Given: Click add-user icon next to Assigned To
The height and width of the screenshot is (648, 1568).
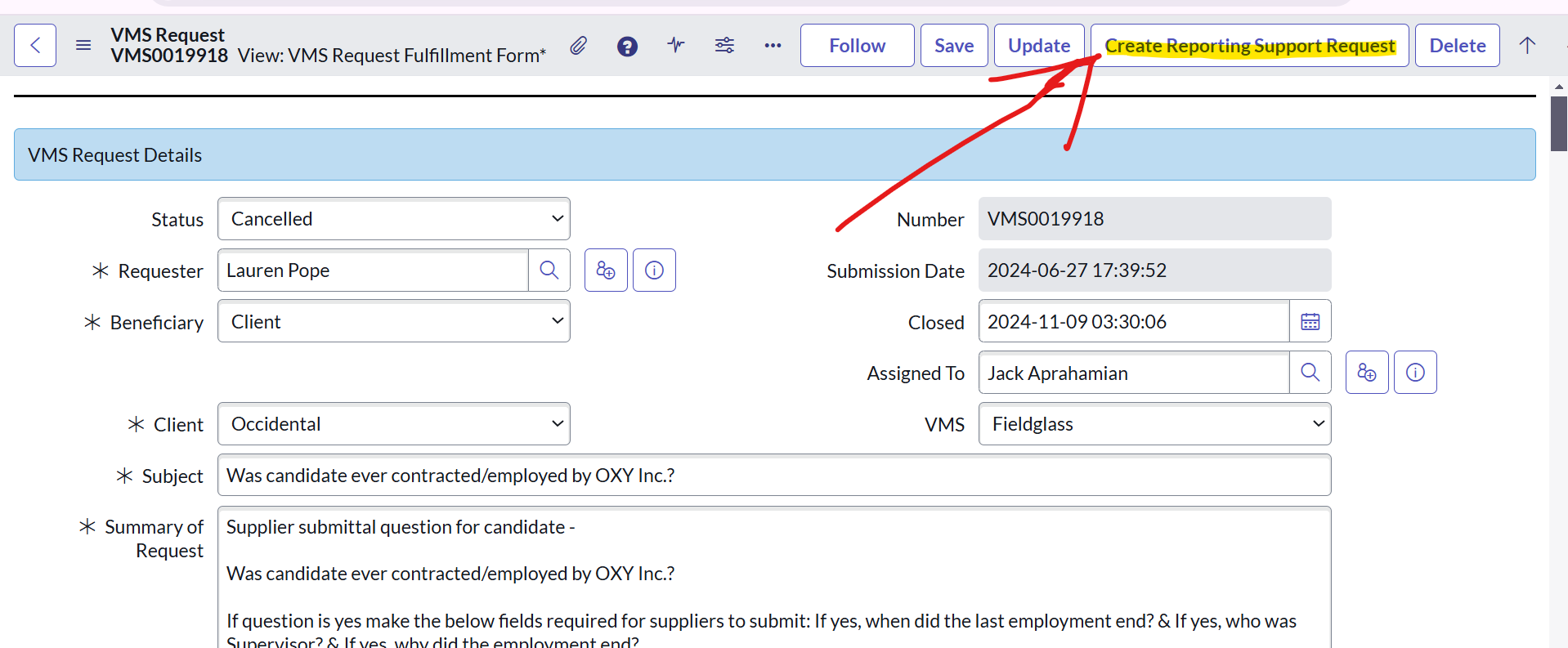Looking at the screenshot, I should pyautogui.click(x=1367, y=373).
